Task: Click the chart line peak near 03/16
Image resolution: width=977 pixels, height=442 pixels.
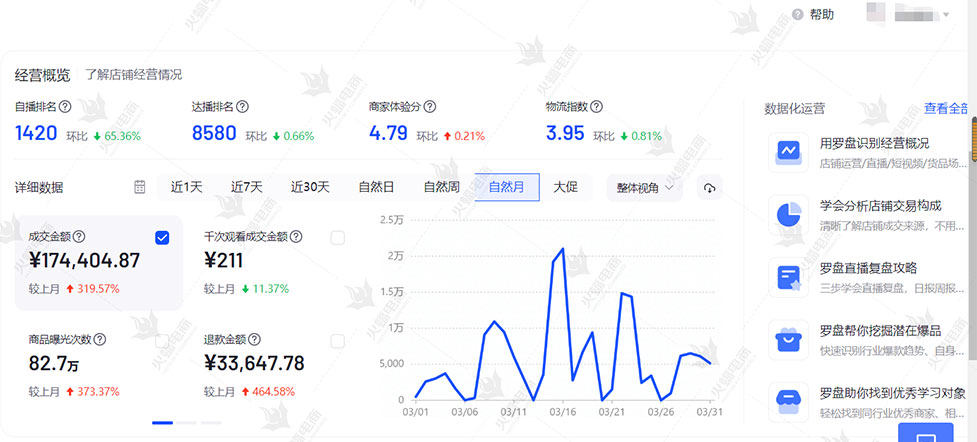Action: tap(563, 249)
